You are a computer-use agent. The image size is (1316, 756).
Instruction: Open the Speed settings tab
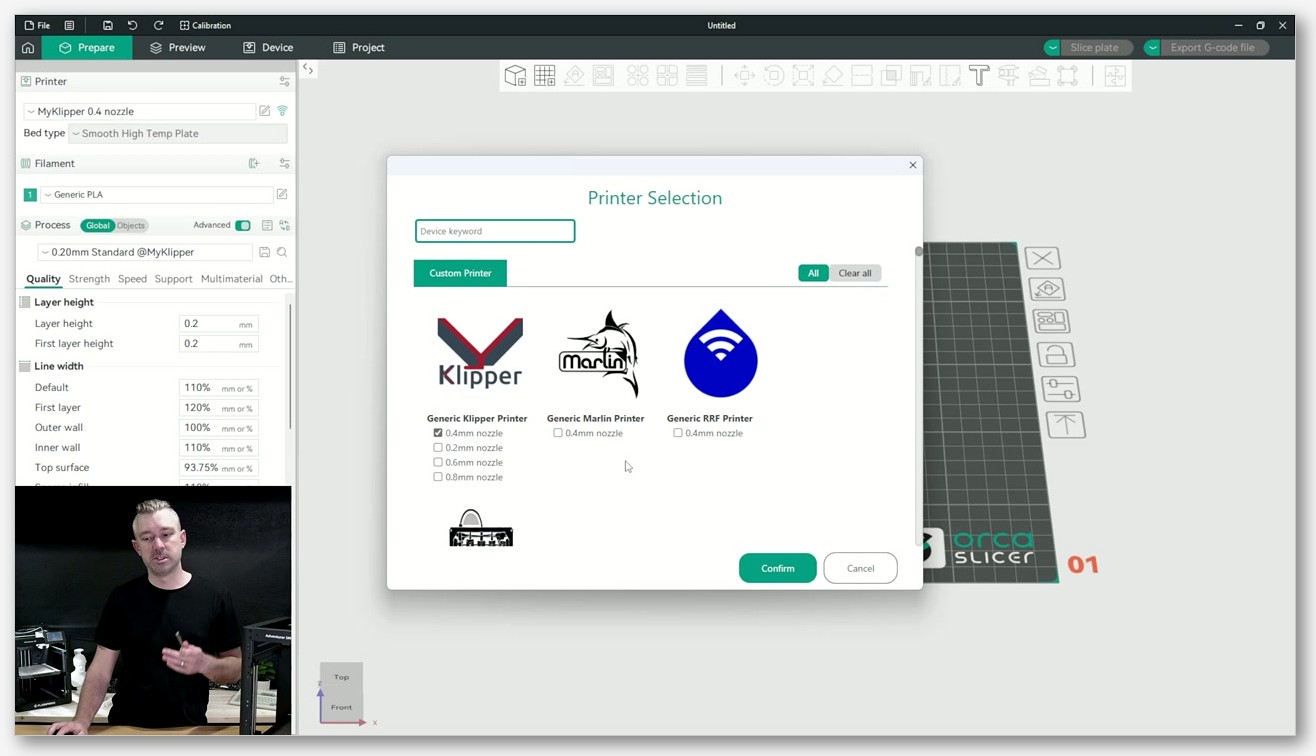[132, 279]
